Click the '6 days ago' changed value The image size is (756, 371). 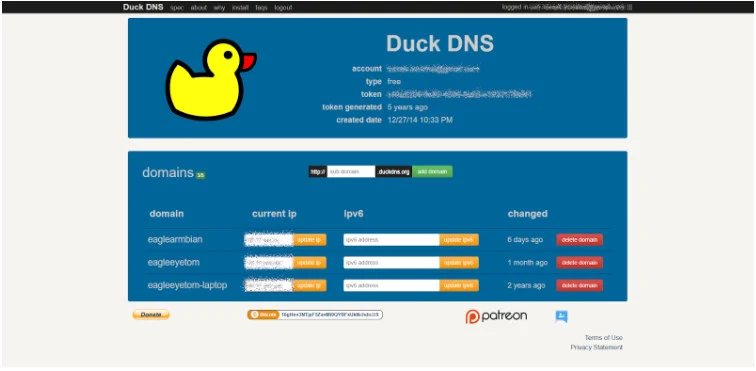click(x=525, y=240)
